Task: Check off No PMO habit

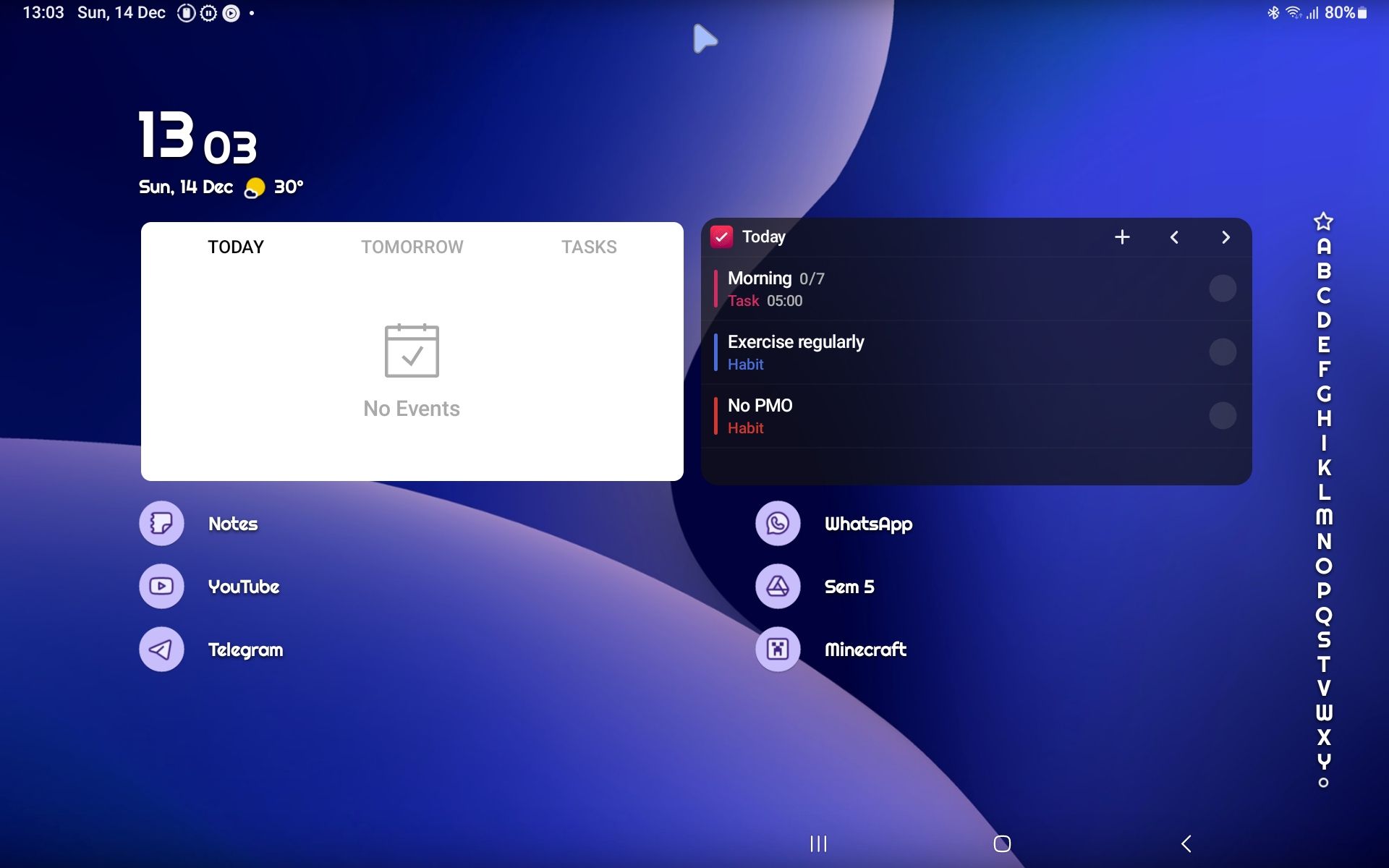Action: (1223, 416)
